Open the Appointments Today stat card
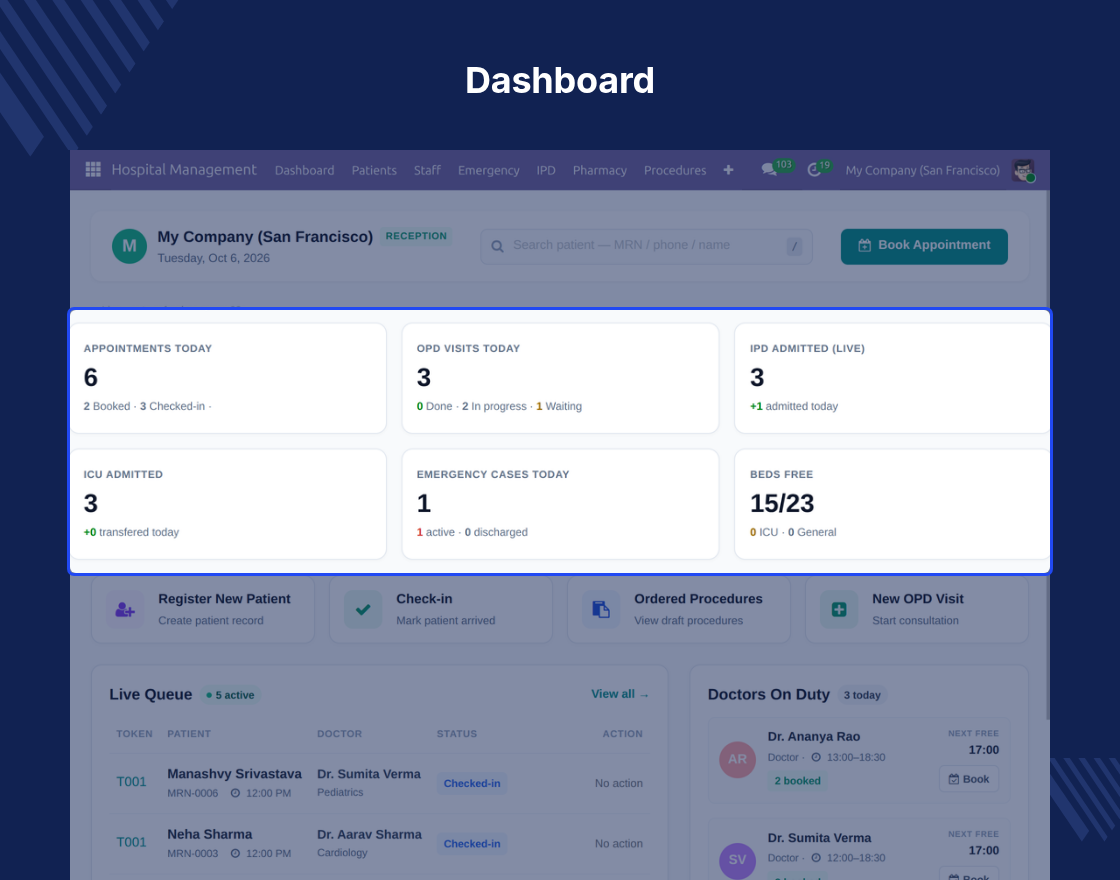The width and height of the screenshot is (1120, 880). pos(228,378)
